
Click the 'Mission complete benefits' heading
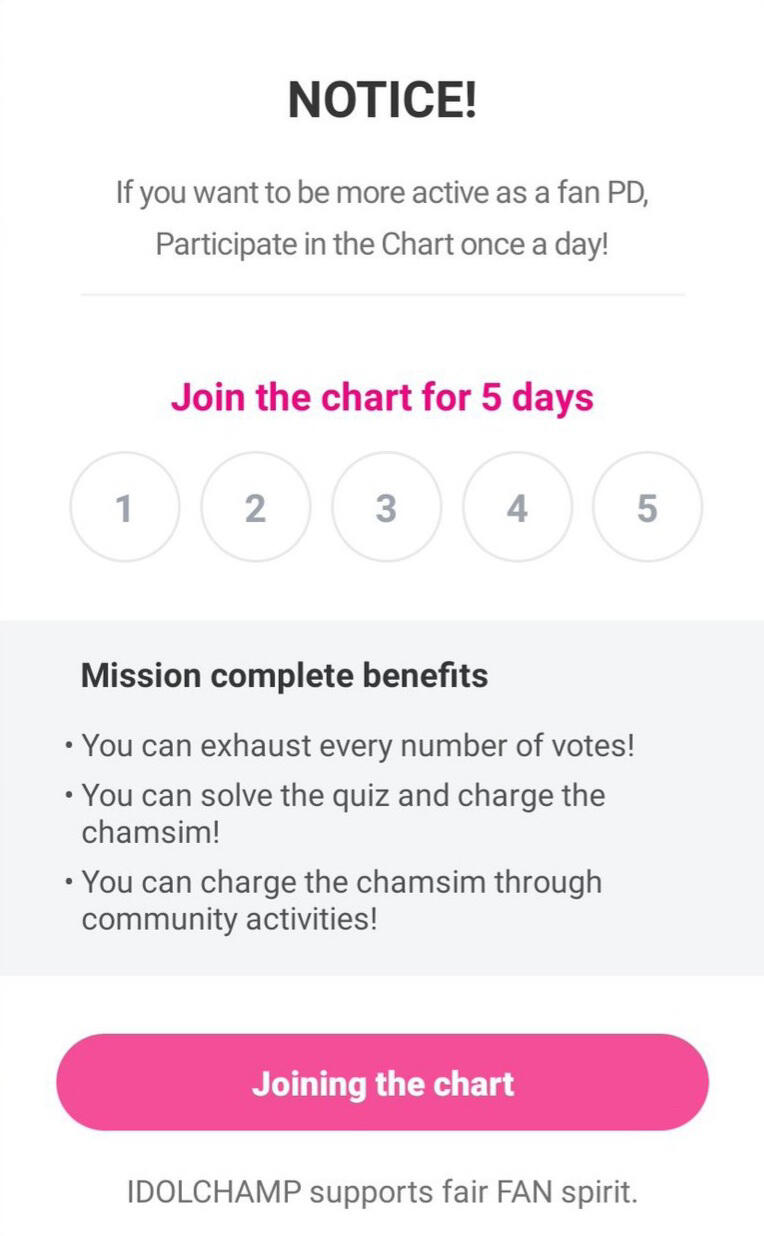[284, 676]
